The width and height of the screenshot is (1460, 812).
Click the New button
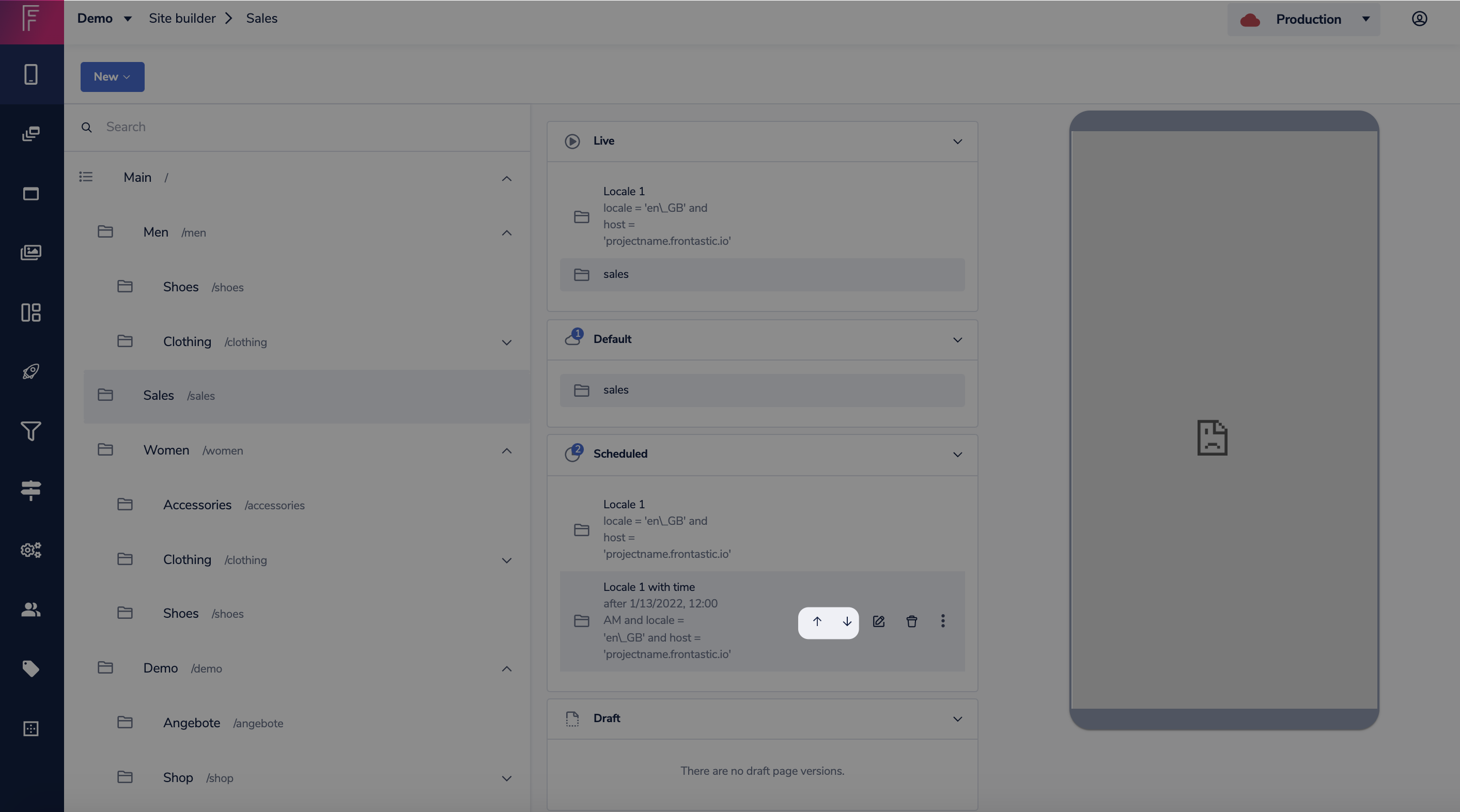click(112, 76)
